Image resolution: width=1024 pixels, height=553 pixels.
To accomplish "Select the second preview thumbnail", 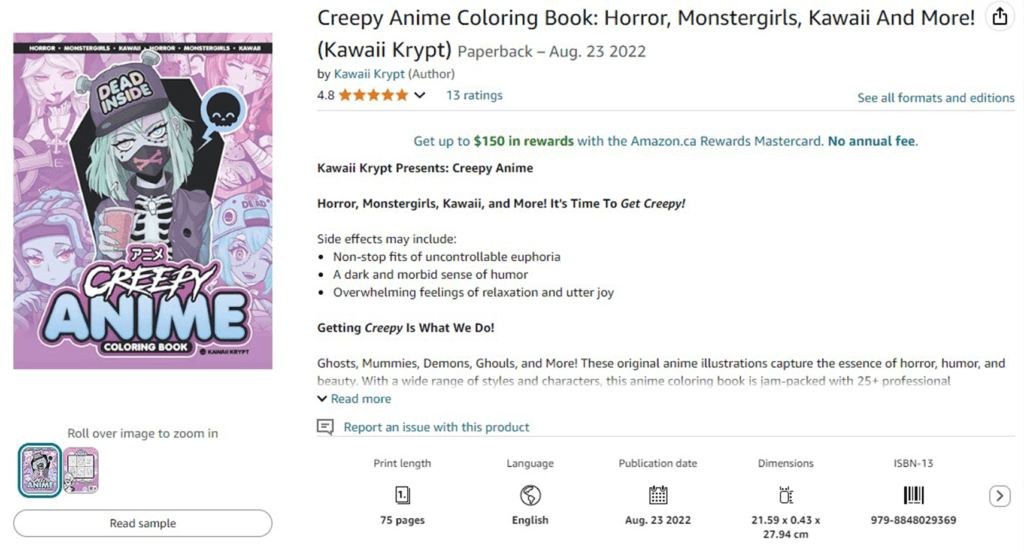I will (x=81, y=469).
